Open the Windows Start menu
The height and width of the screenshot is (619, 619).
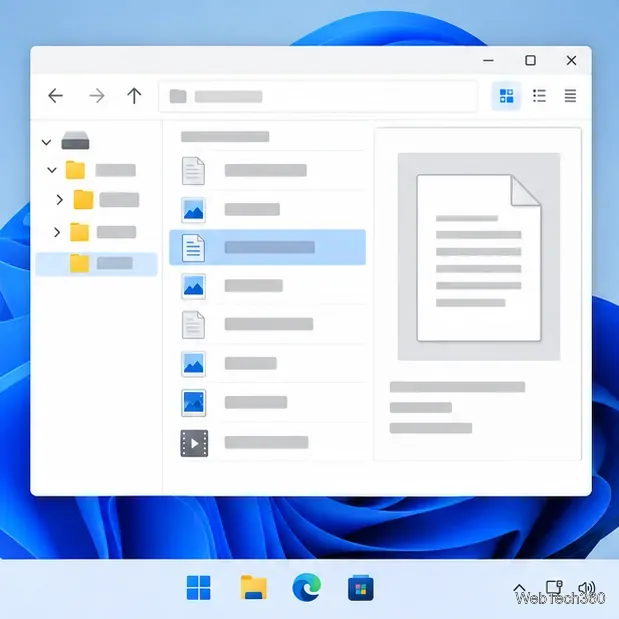(x=198, y=587)
